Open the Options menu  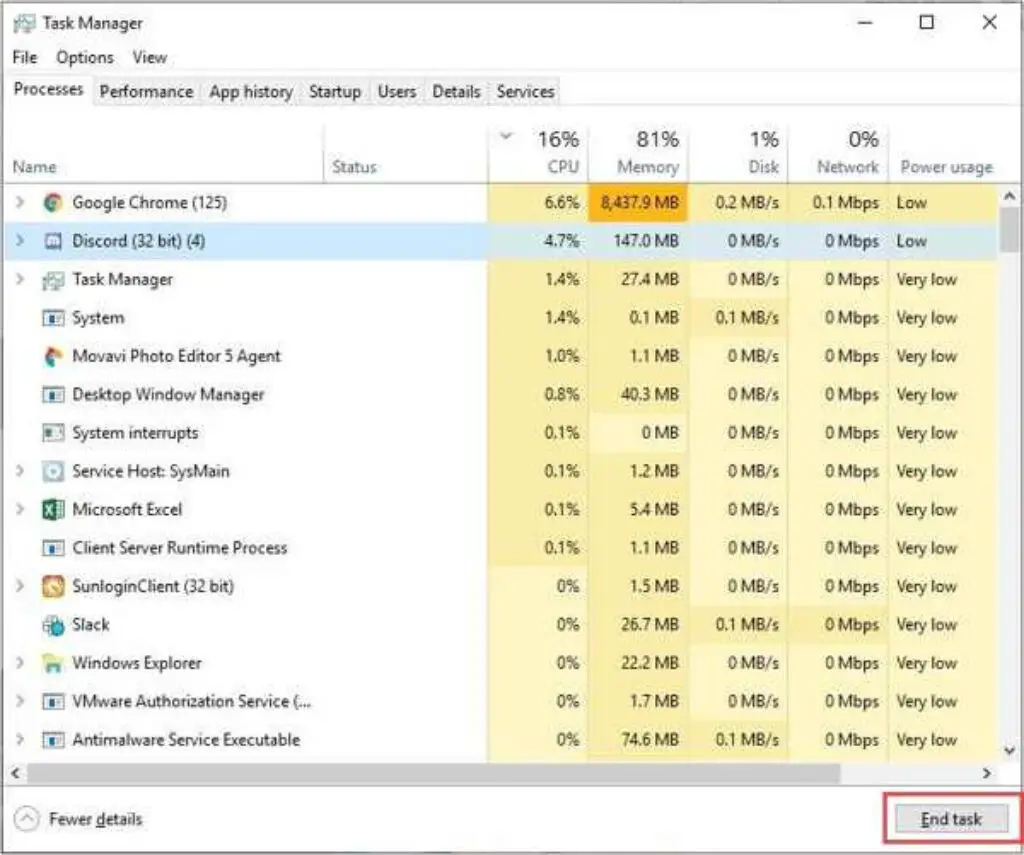tap(85, 57)
